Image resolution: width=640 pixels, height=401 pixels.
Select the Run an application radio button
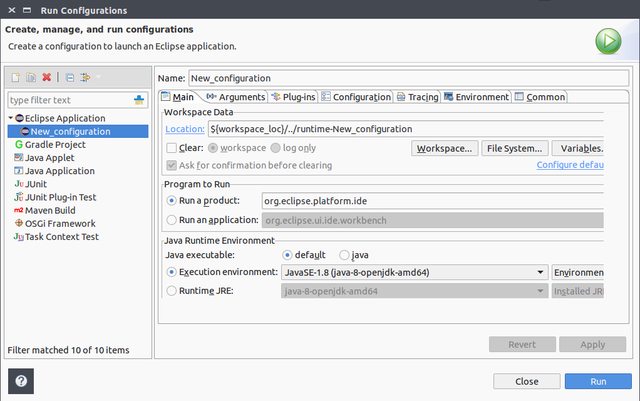[x=171, y=220]
